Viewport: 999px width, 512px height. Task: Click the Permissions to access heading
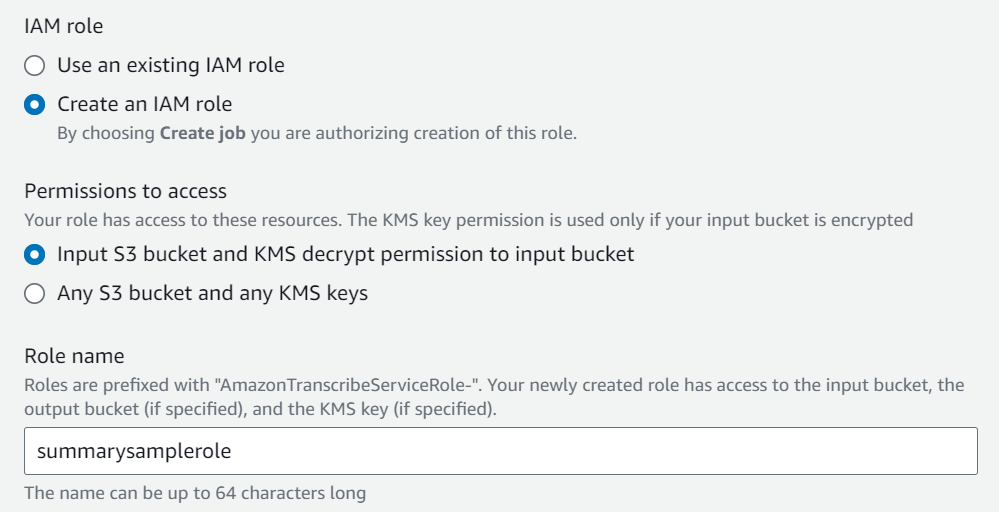pyautogui.click(x=125, y=190)
